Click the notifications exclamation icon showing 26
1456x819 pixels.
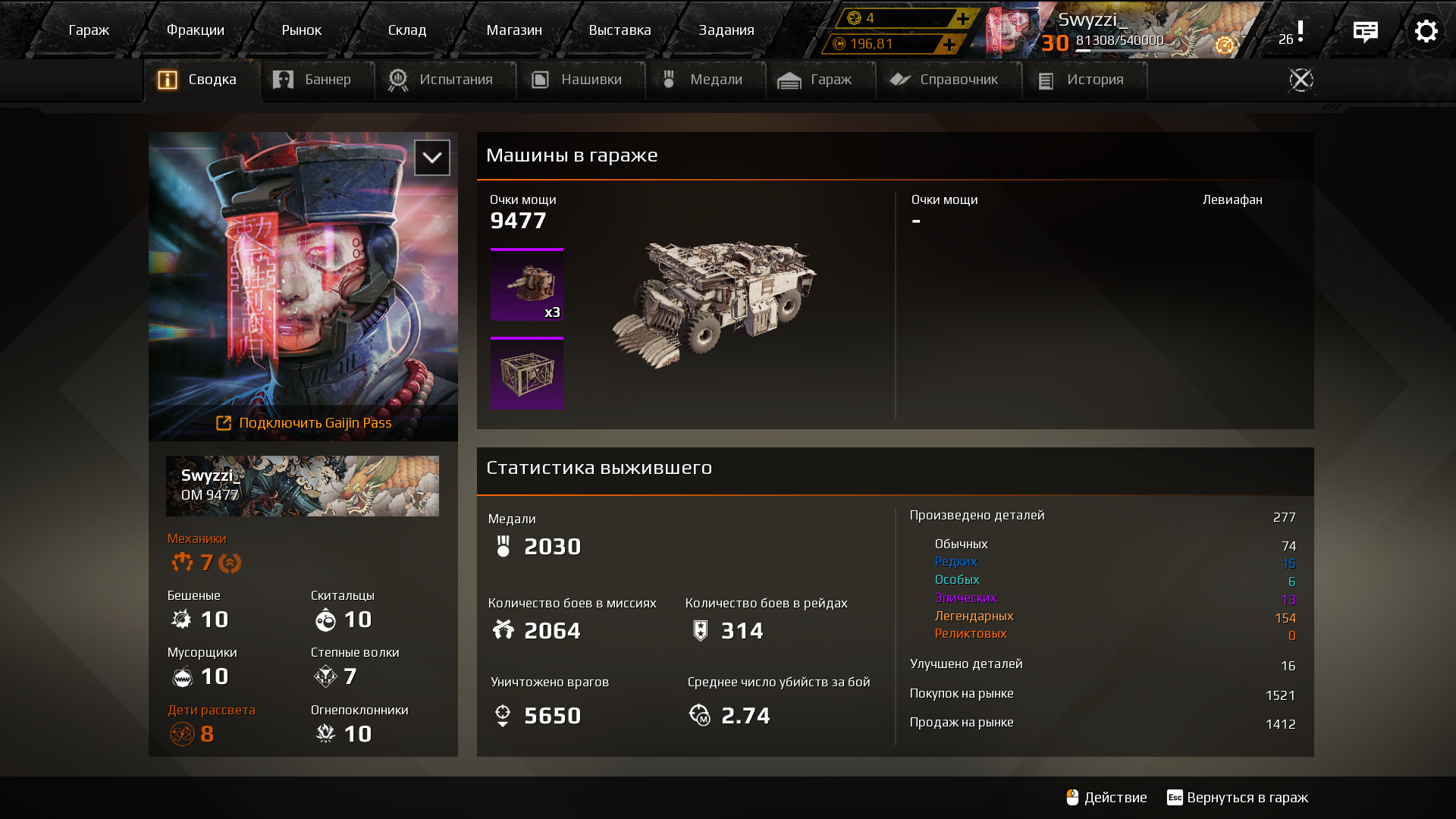tap(1291, 33)
